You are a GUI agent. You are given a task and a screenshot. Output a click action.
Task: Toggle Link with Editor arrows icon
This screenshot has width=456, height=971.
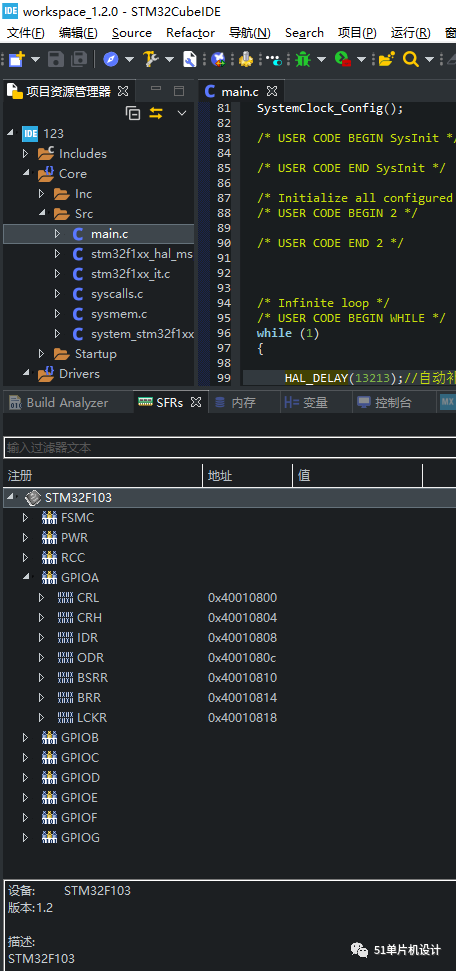pyautogui.click(x=156, y=113)
